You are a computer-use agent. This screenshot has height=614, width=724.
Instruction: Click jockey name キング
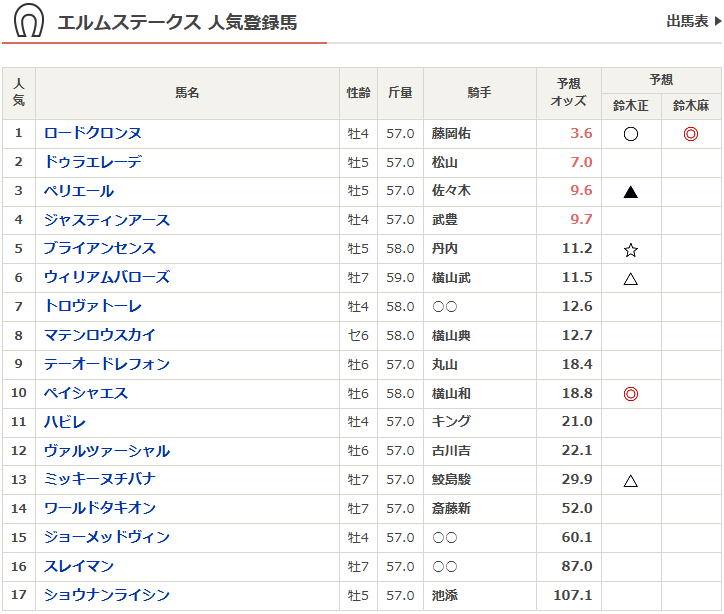[x=451, y=421]
